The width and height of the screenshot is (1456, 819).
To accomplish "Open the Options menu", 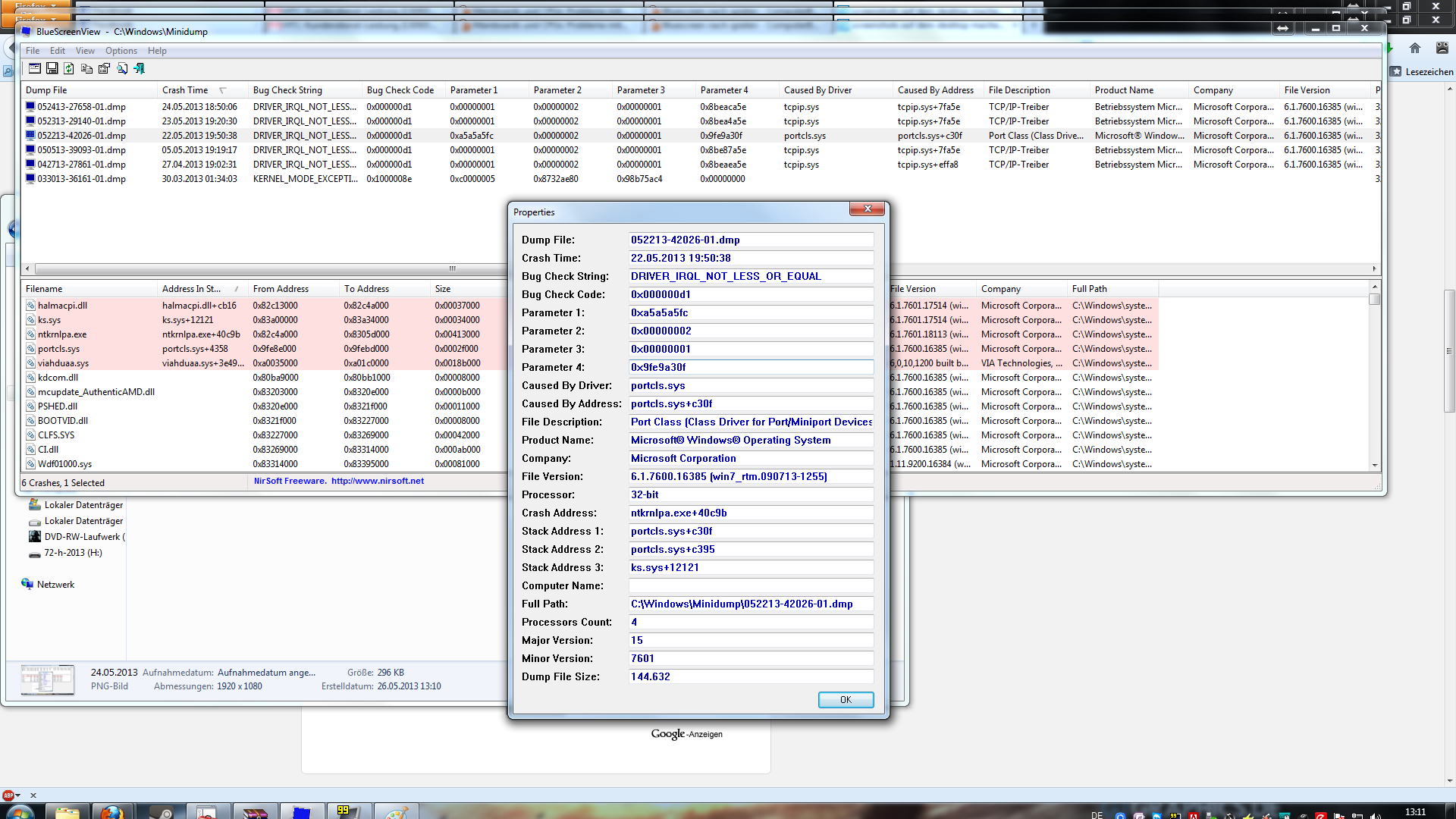I will pos(121,51).
